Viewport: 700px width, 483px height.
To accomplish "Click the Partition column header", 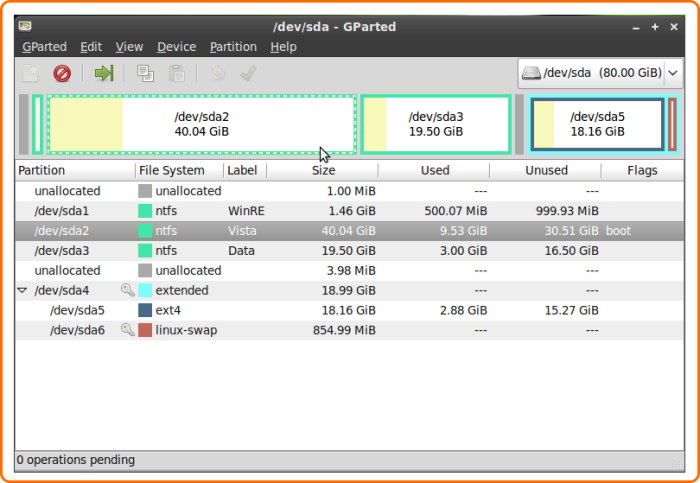I will 75,171.
